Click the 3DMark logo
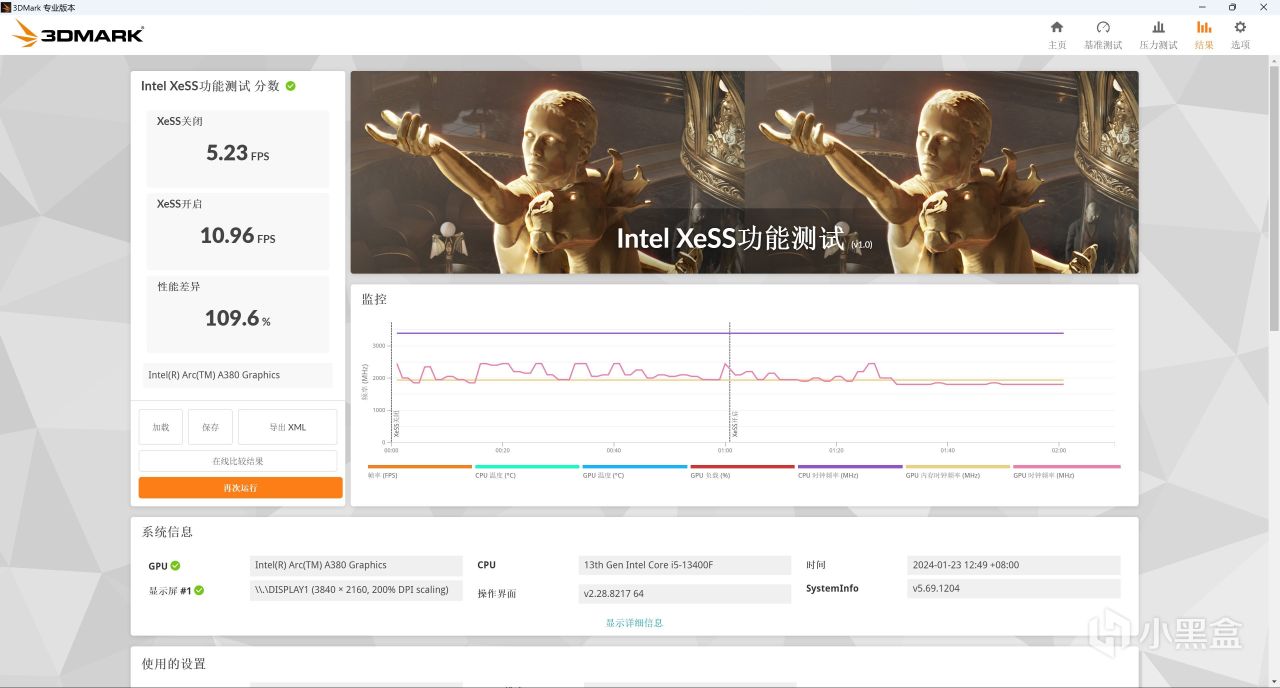 (x=79, y=35)
